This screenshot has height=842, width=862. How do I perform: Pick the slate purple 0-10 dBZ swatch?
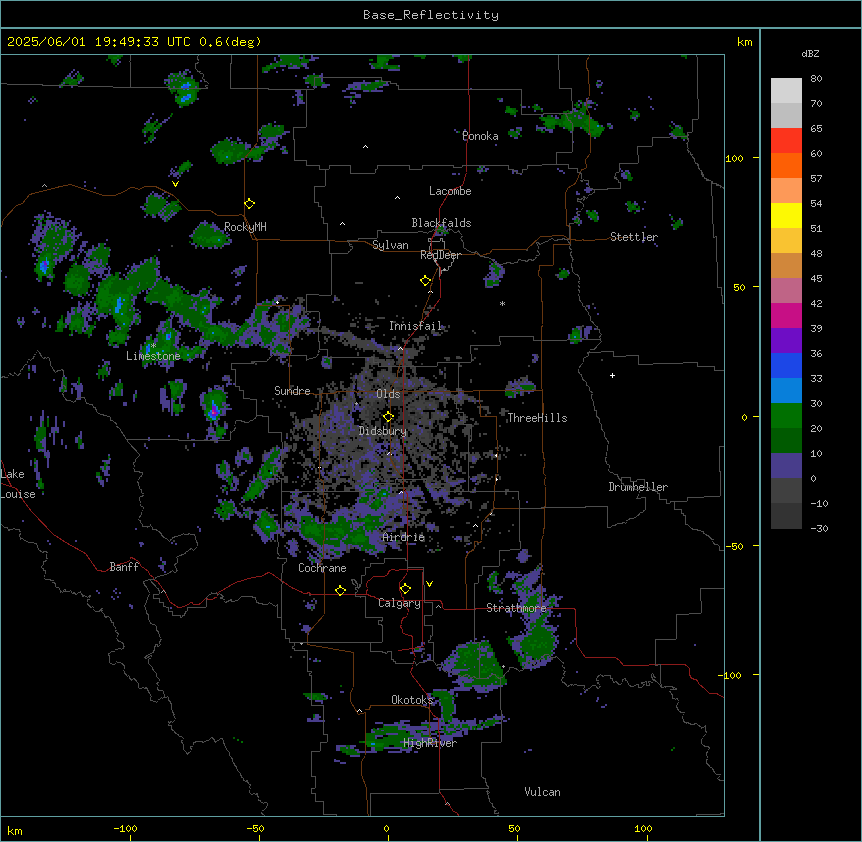pos(786,466)
